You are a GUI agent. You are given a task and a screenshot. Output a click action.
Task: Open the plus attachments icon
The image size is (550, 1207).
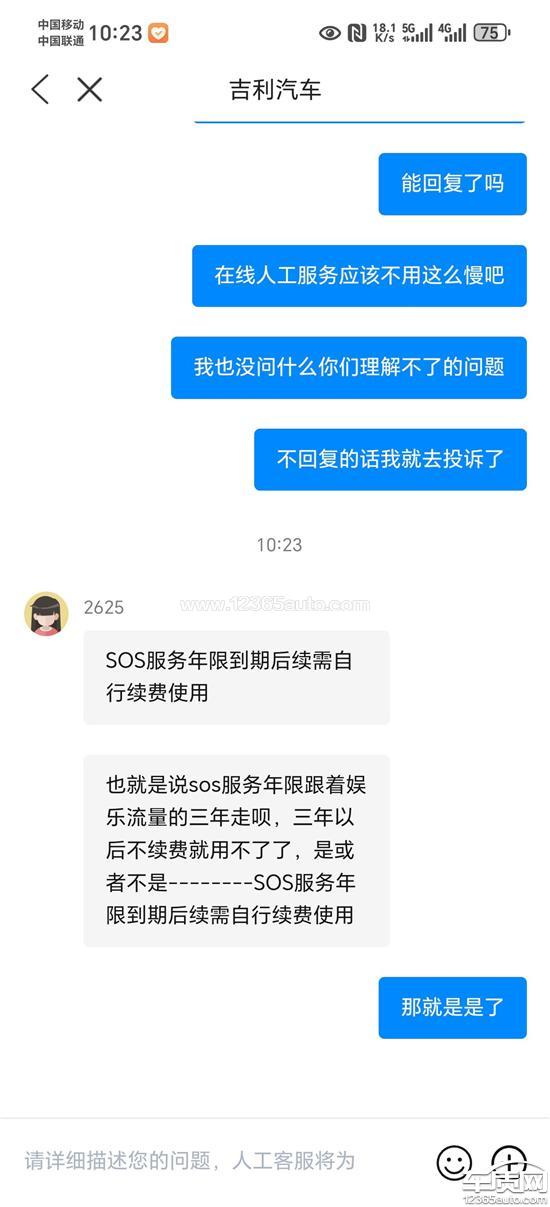point(509,1161)
